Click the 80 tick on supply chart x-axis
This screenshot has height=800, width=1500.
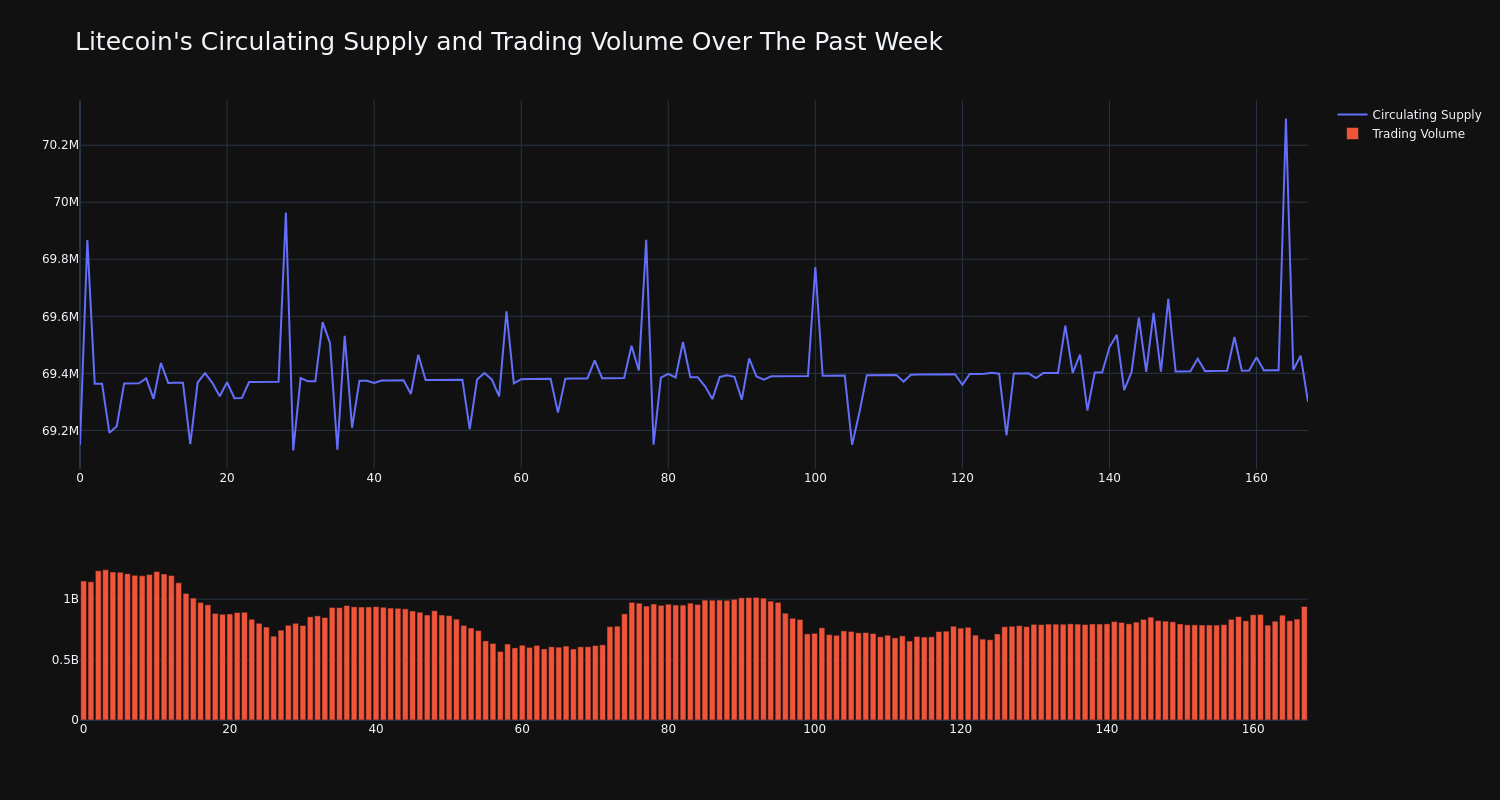point(668,478)
